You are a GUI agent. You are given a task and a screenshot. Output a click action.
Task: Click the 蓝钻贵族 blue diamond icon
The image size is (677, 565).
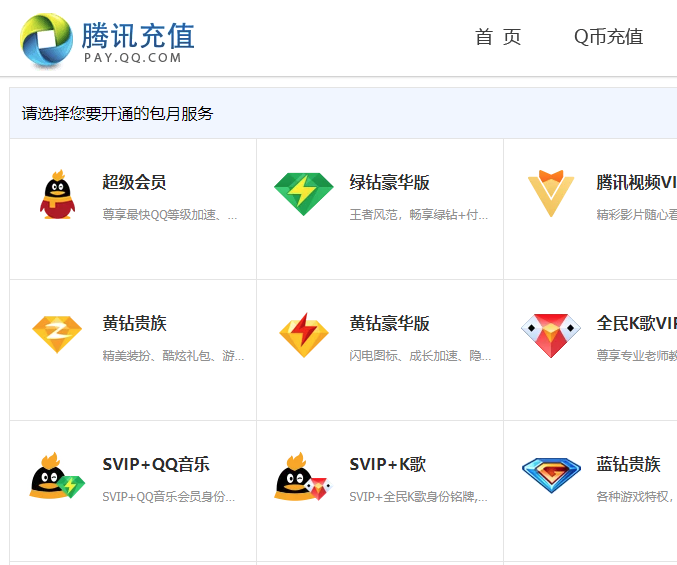tap(551, 476)
